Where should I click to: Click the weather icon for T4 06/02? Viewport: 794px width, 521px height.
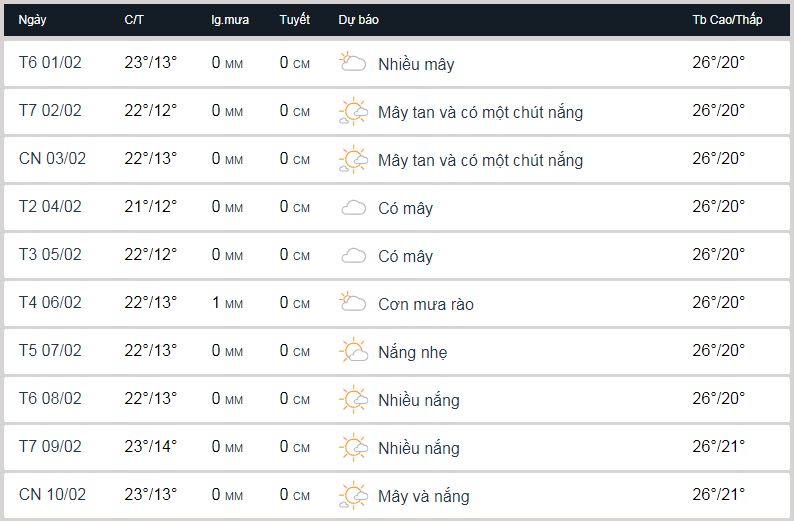pyautogui.click(x=352, y=302)
